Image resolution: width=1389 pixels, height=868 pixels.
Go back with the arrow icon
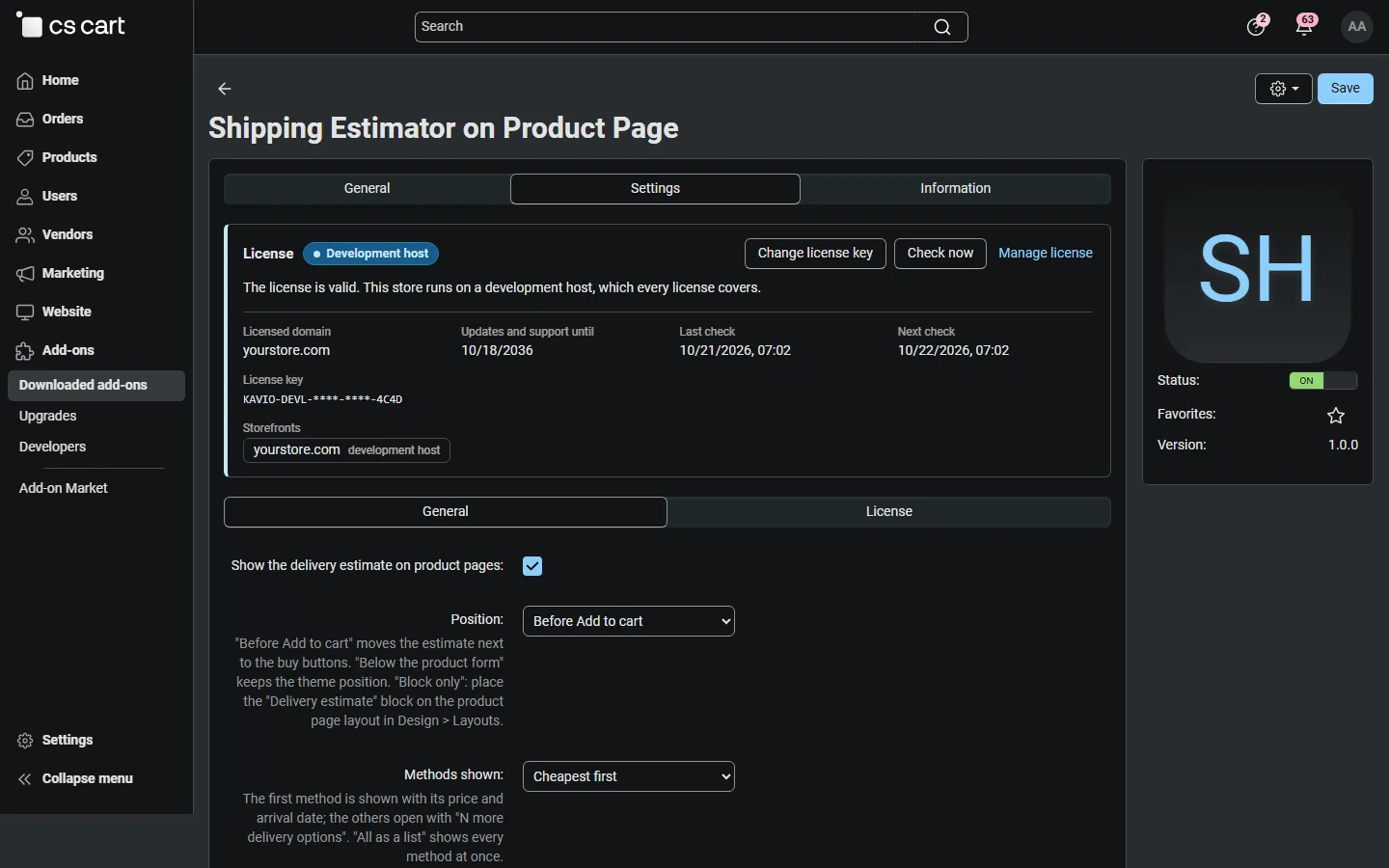(x=225, y=89)
